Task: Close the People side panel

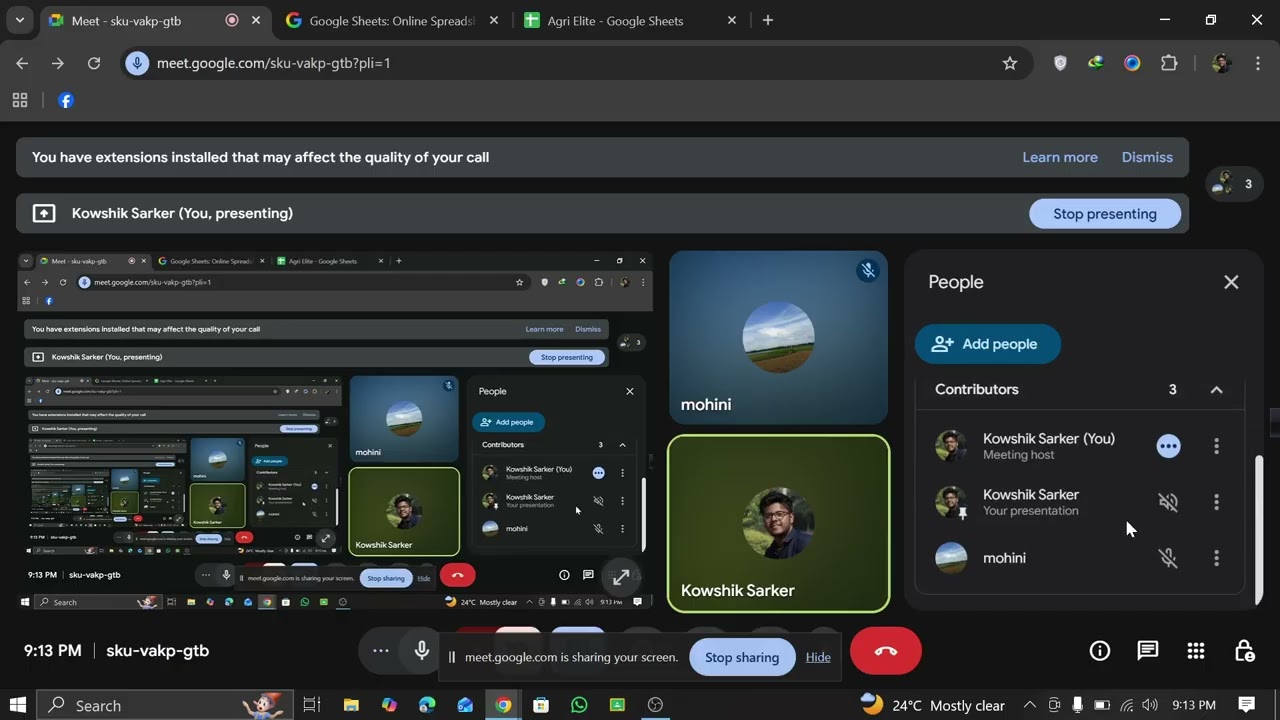Action: [1231, 282]
